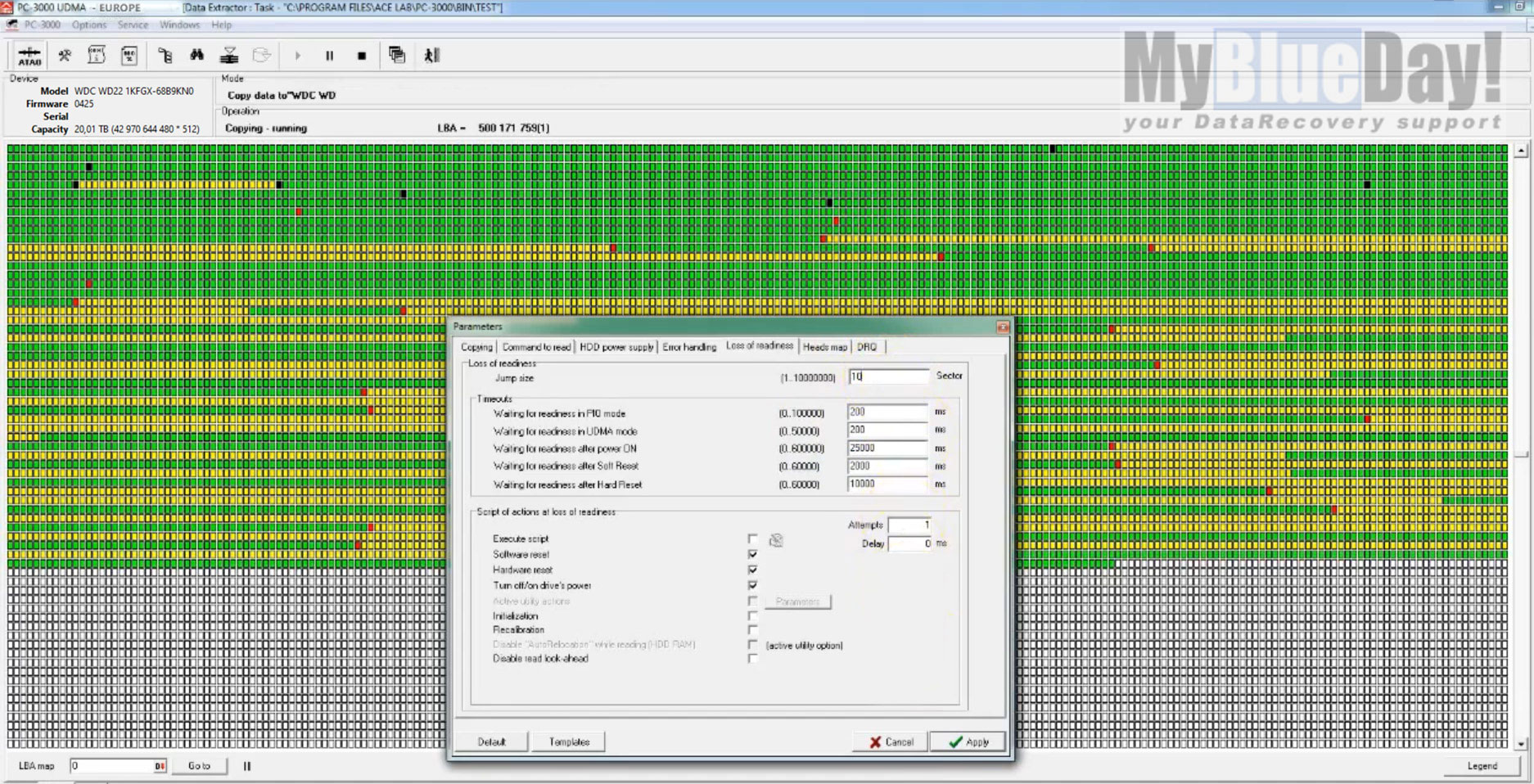
Task: Click the readiness after power ON field
Action: (x=887, y=448)
